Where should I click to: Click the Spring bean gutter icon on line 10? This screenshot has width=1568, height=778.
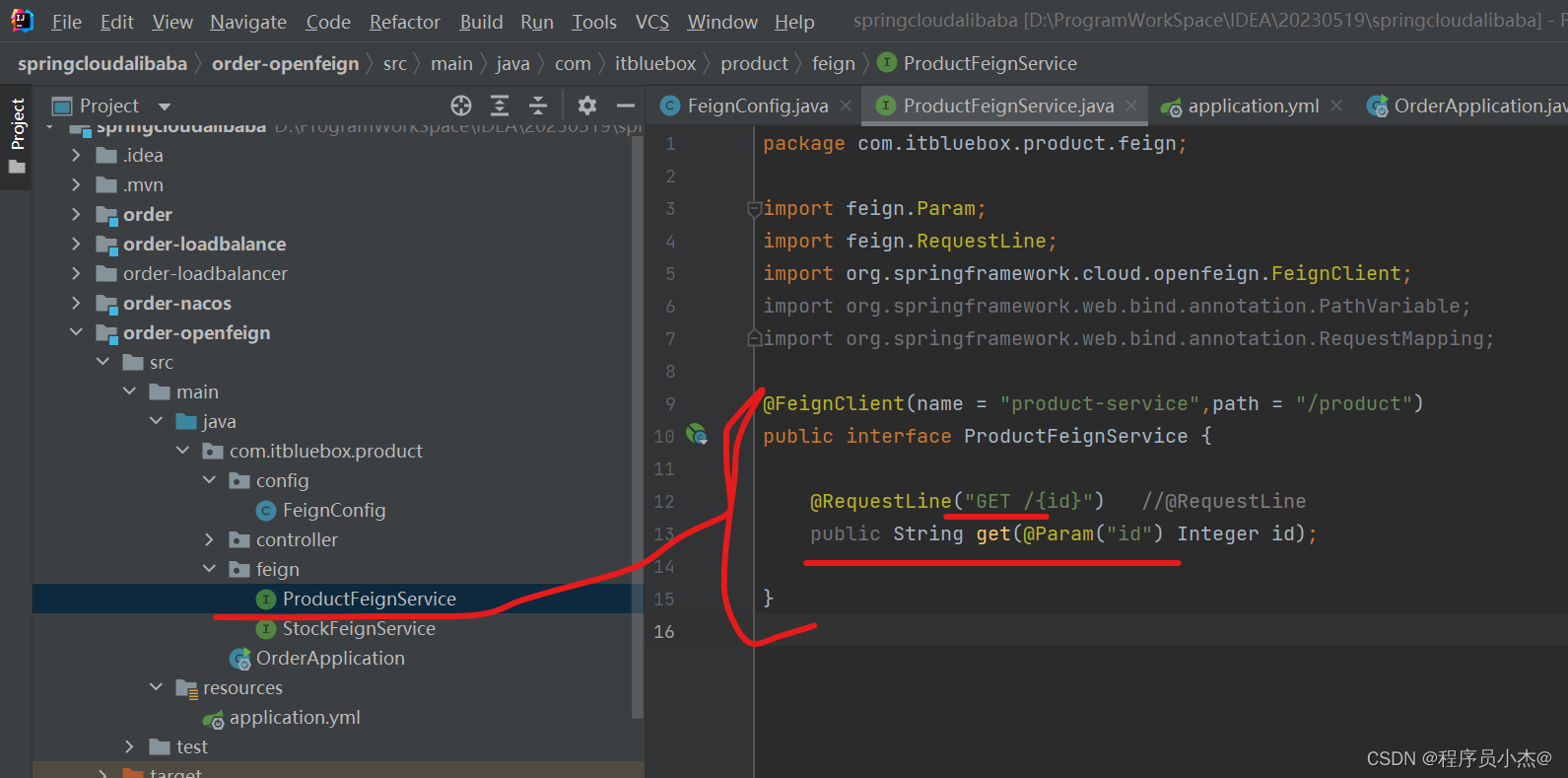(697, 434)
